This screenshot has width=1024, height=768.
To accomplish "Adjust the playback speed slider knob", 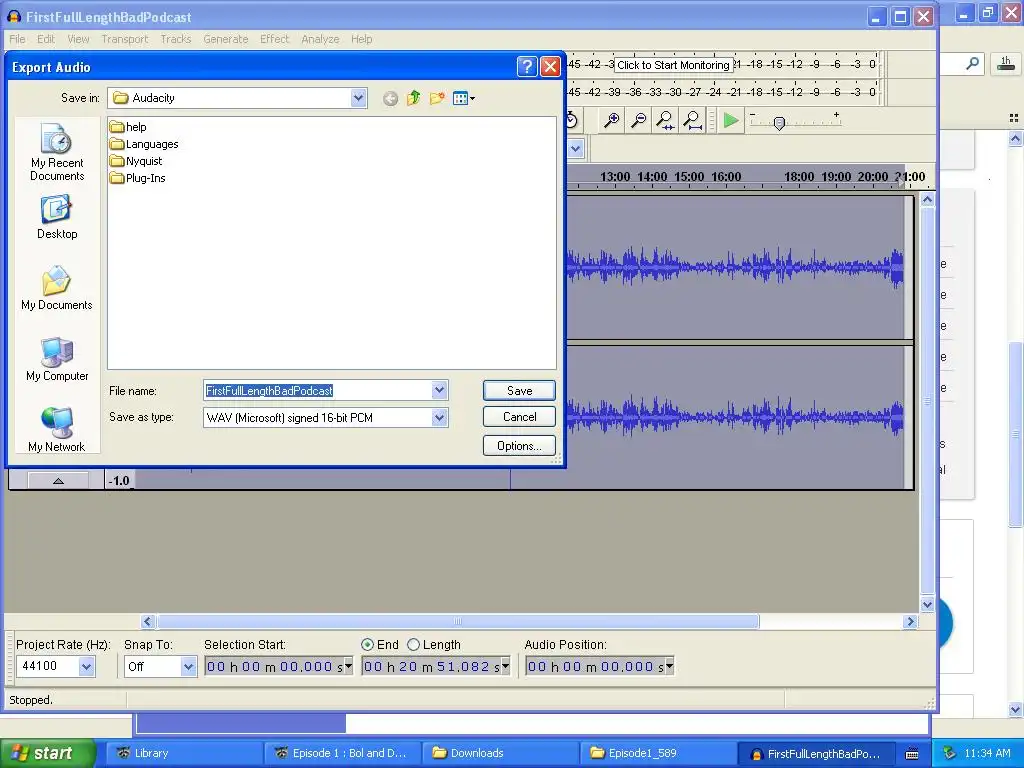I will [x=778, y=123].
